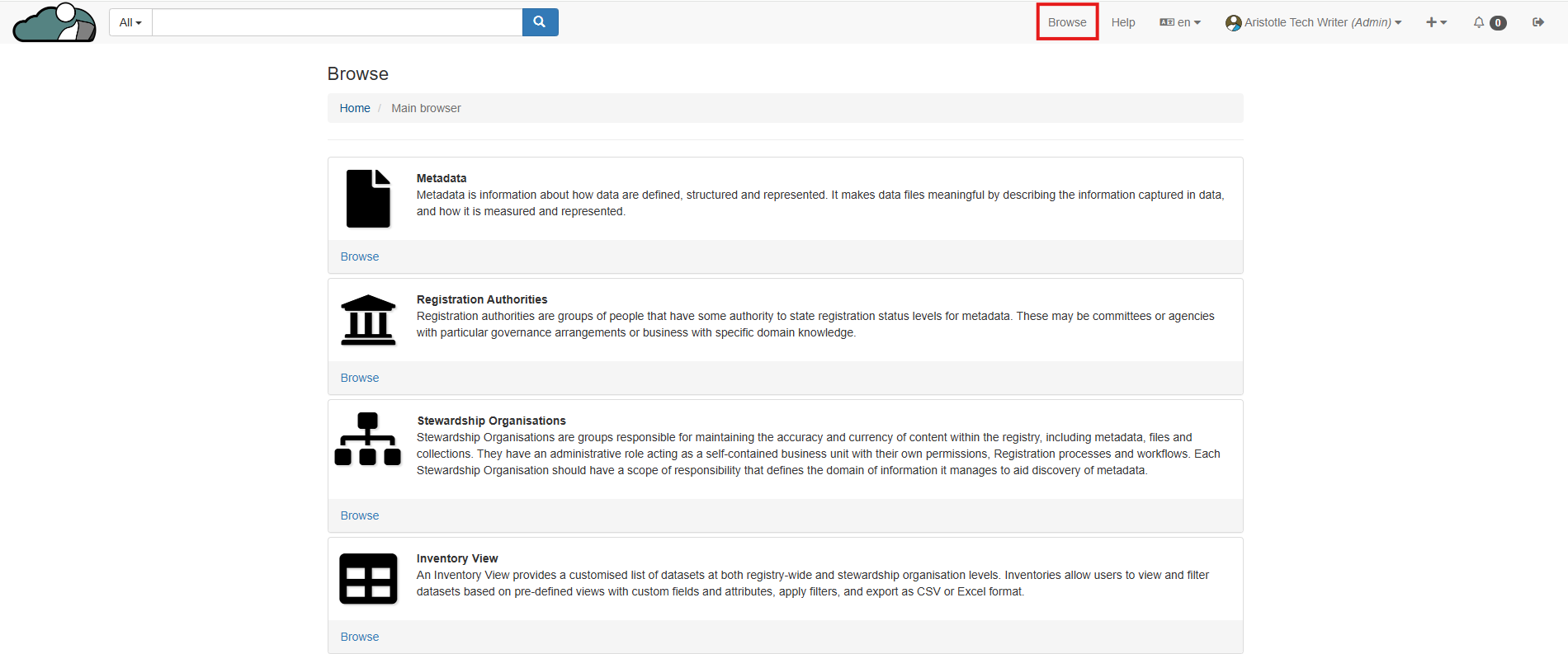Image resolution: width=1568 pixels, height=654 pixels.
Task: Click the Aristotle cloud logo
Action: coord(54,22)
